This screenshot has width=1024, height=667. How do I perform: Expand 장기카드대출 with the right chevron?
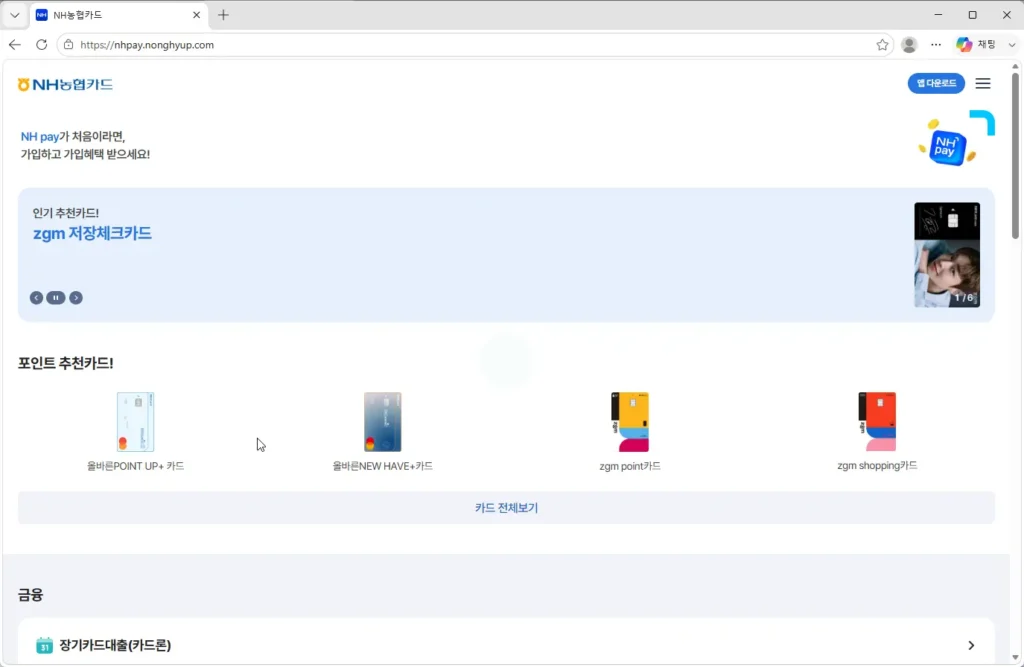(971, 645)
